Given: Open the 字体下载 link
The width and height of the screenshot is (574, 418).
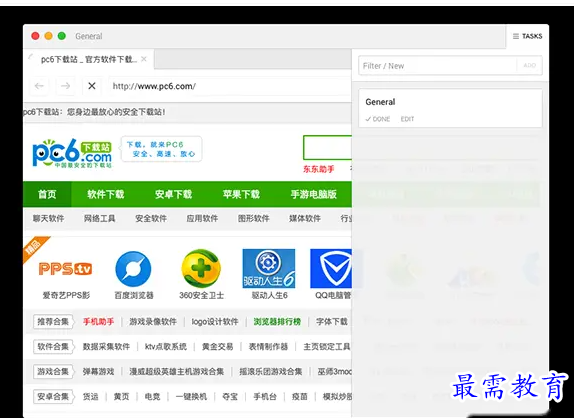Looking at the screenshot, I should pos(332,322).
